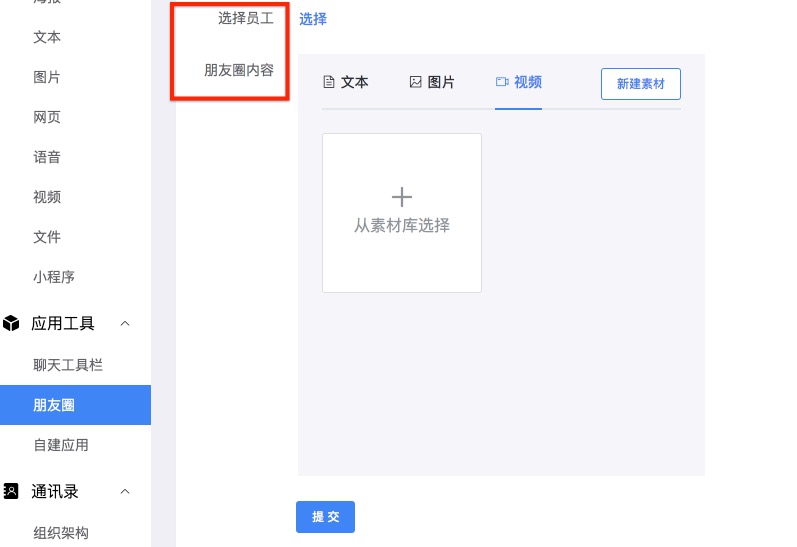
Task: Open 视频 in the sidebar
Action: (x=47, y=197)
